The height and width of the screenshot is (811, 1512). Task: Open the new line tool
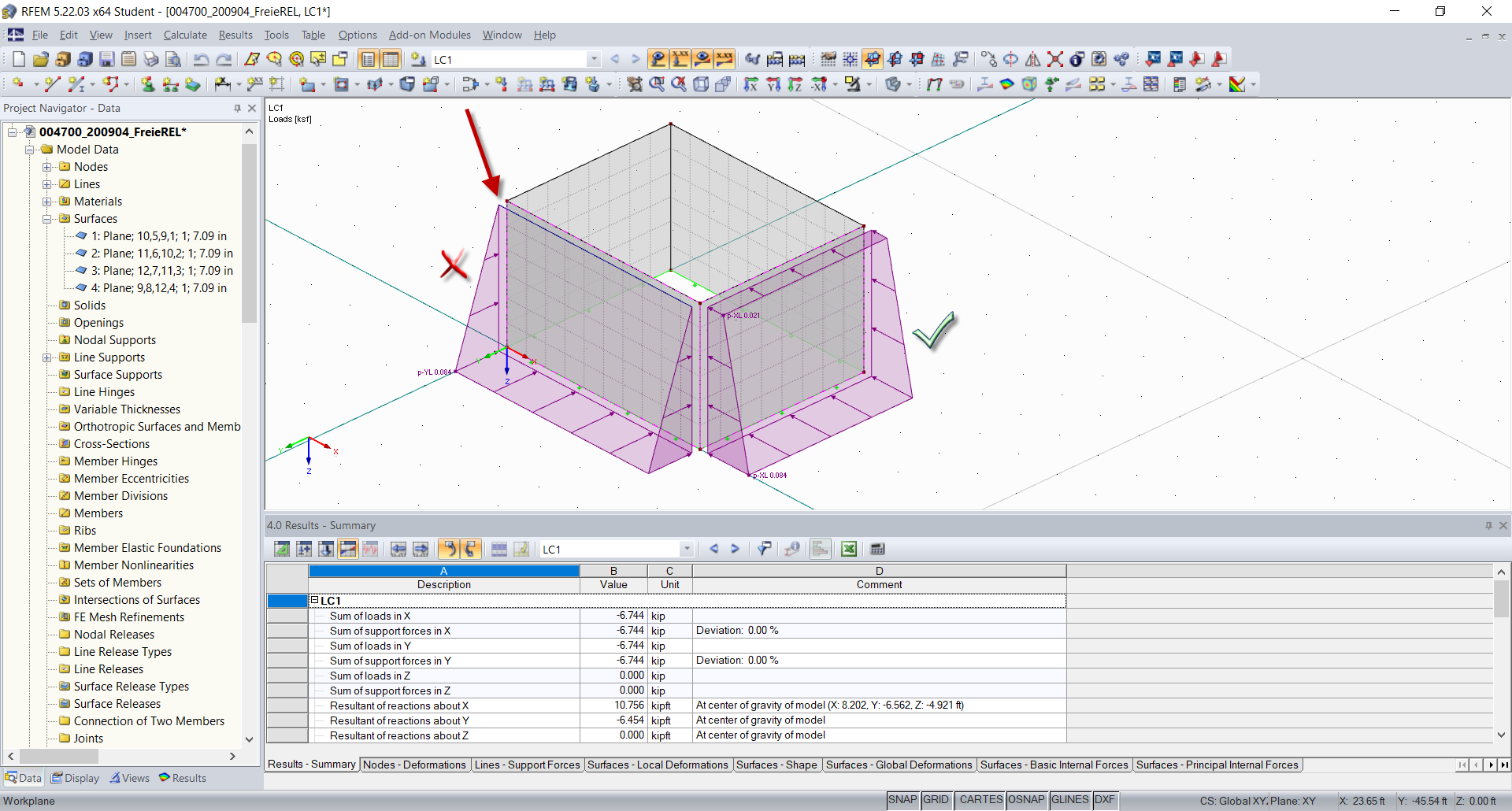[x=52, y=84]
